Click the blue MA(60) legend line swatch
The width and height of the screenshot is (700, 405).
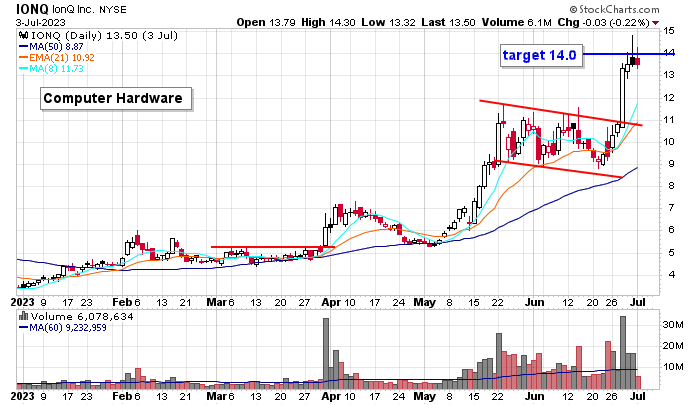(23, 328)
